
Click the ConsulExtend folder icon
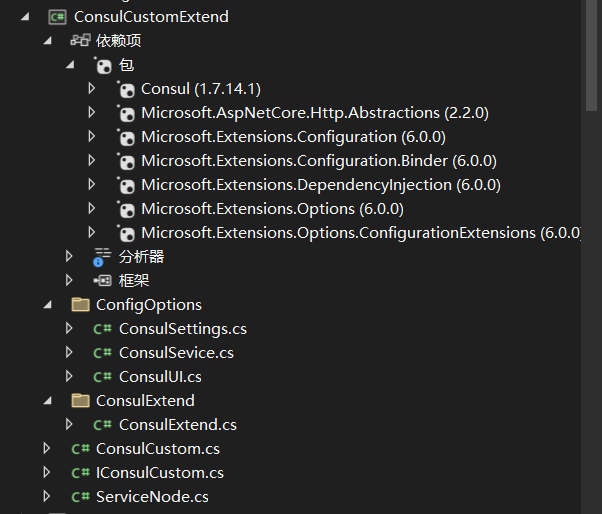[x=81, y=400]
